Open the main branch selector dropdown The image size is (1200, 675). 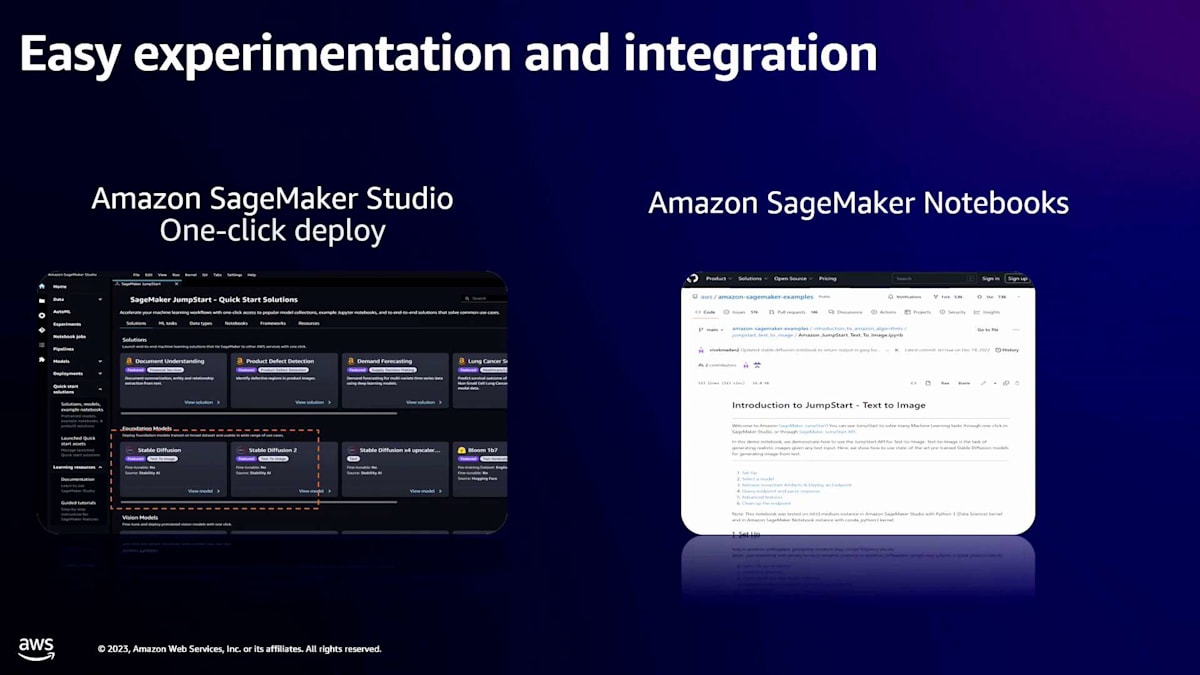tap(711, 330)
